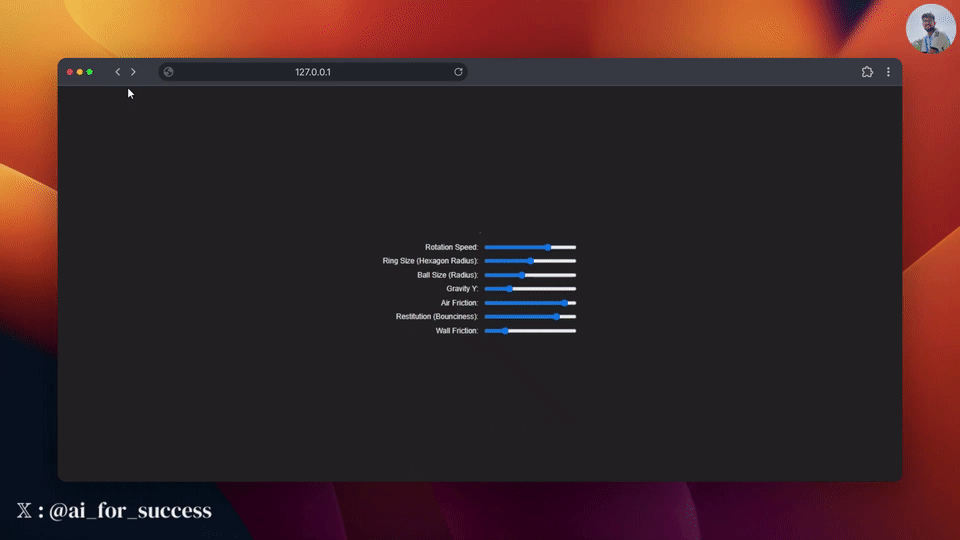The height and width of the screenshot is (540, 960).
Task: Click the Wall Friction text label
Action: 456,331
